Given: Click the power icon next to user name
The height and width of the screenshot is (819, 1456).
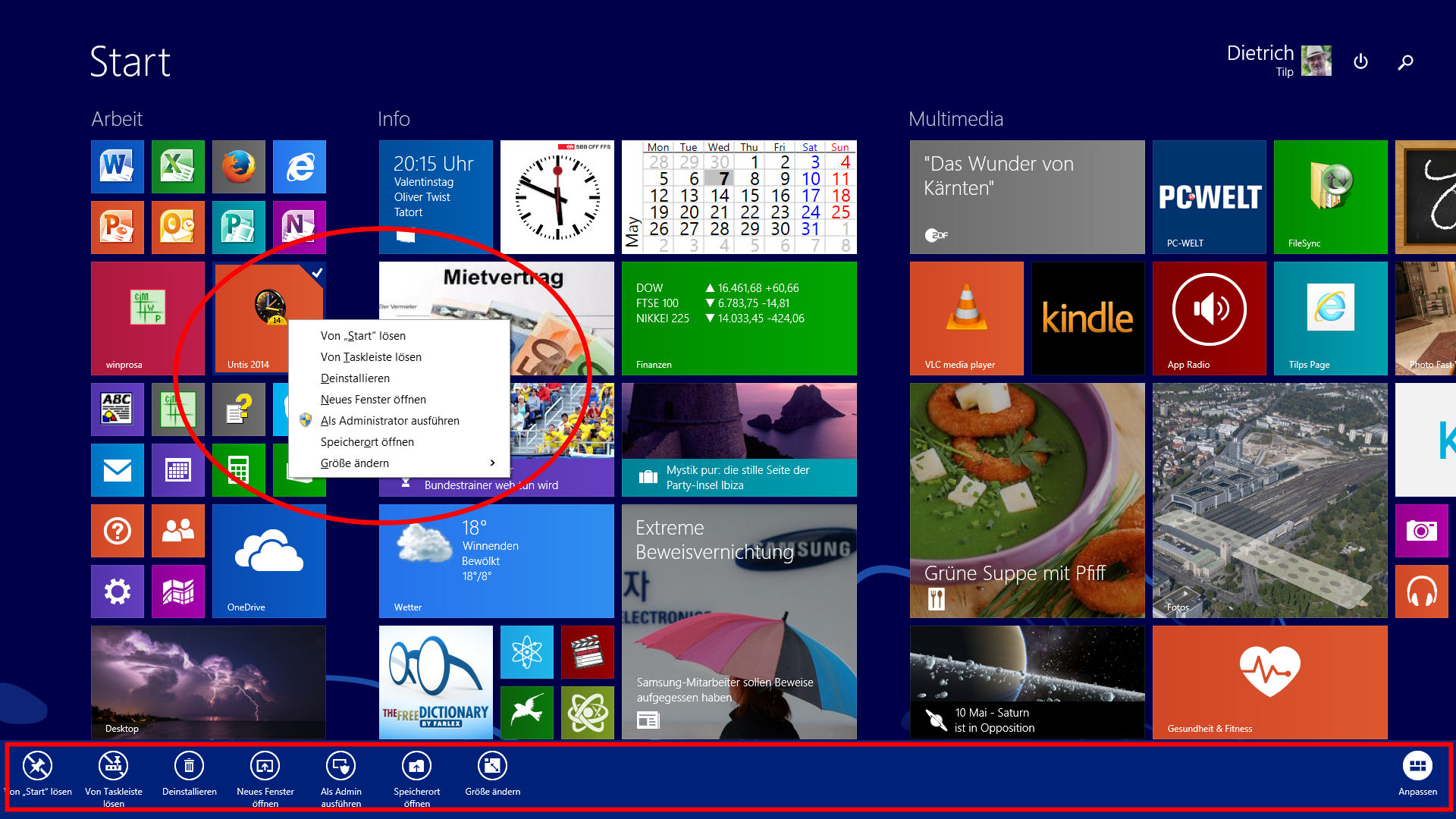Looking at the screenshot, I should click(1360, 61).
